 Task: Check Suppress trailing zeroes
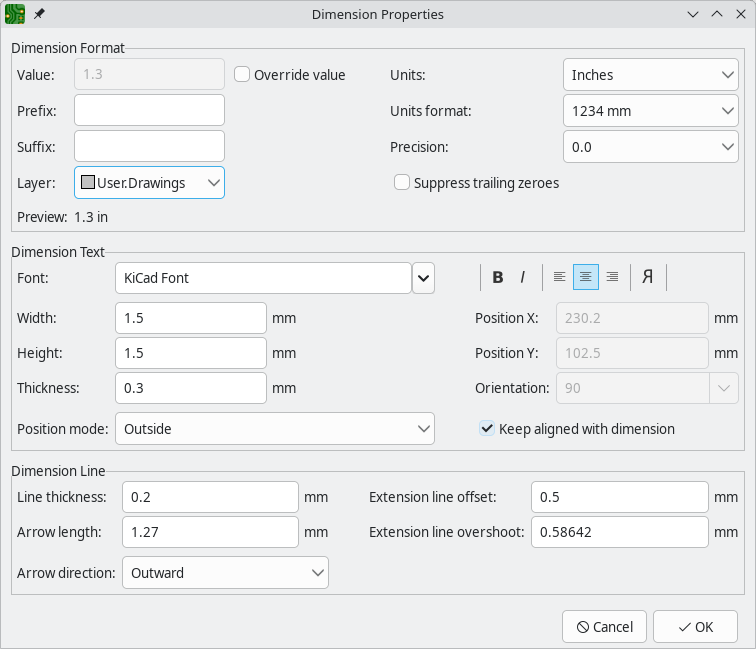pos(402,183)
